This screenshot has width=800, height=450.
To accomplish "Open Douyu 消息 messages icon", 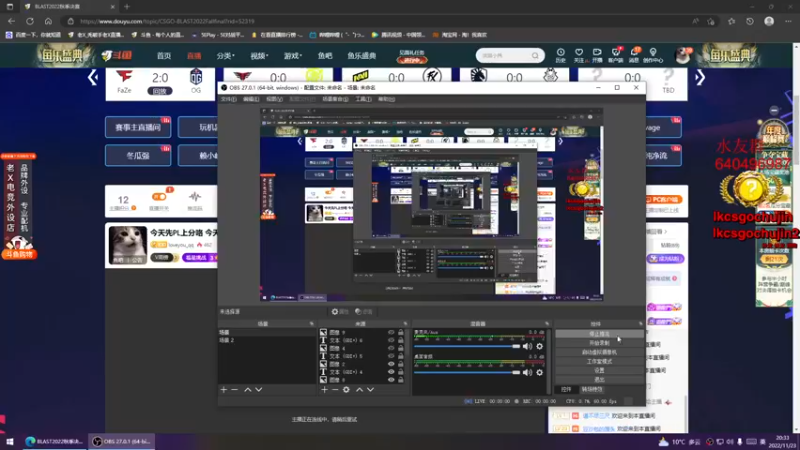I will click(634, 56).
